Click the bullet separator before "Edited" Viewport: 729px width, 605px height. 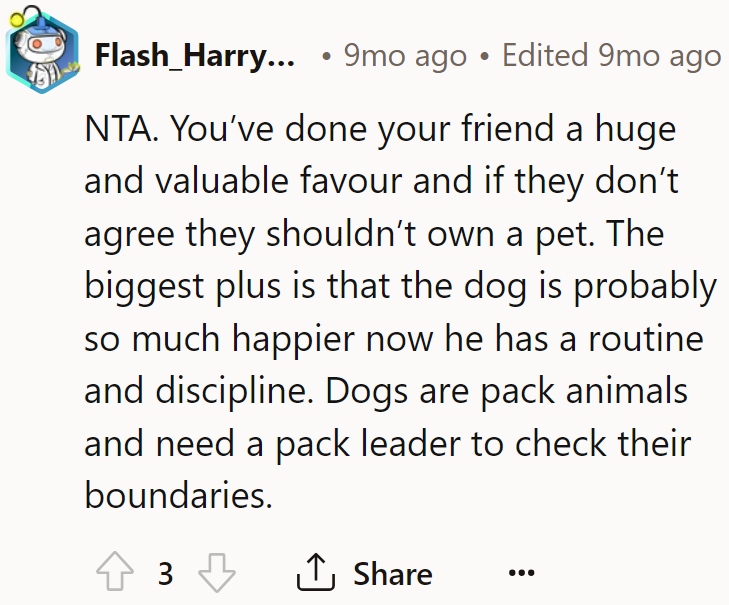click(x=484, y=56)
